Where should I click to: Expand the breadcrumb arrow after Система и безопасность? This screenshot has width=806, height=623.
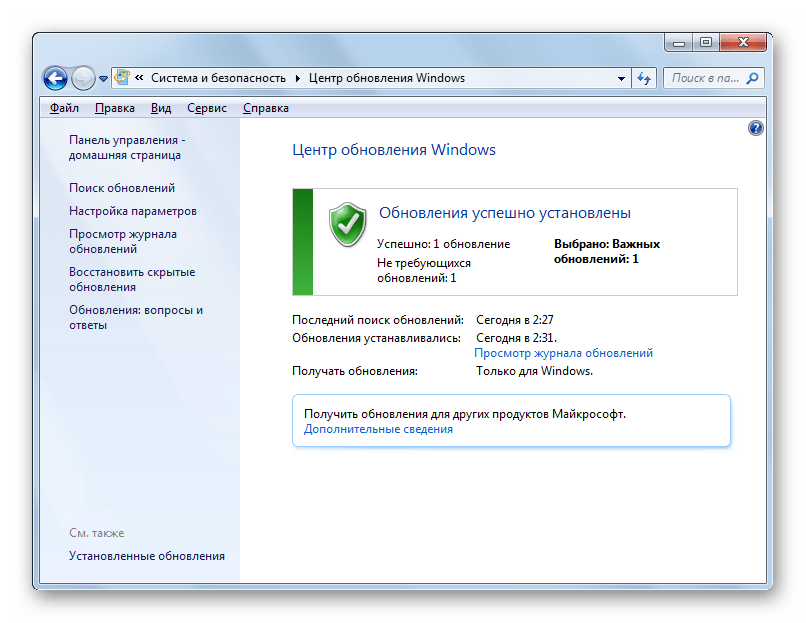click(297, 79)
